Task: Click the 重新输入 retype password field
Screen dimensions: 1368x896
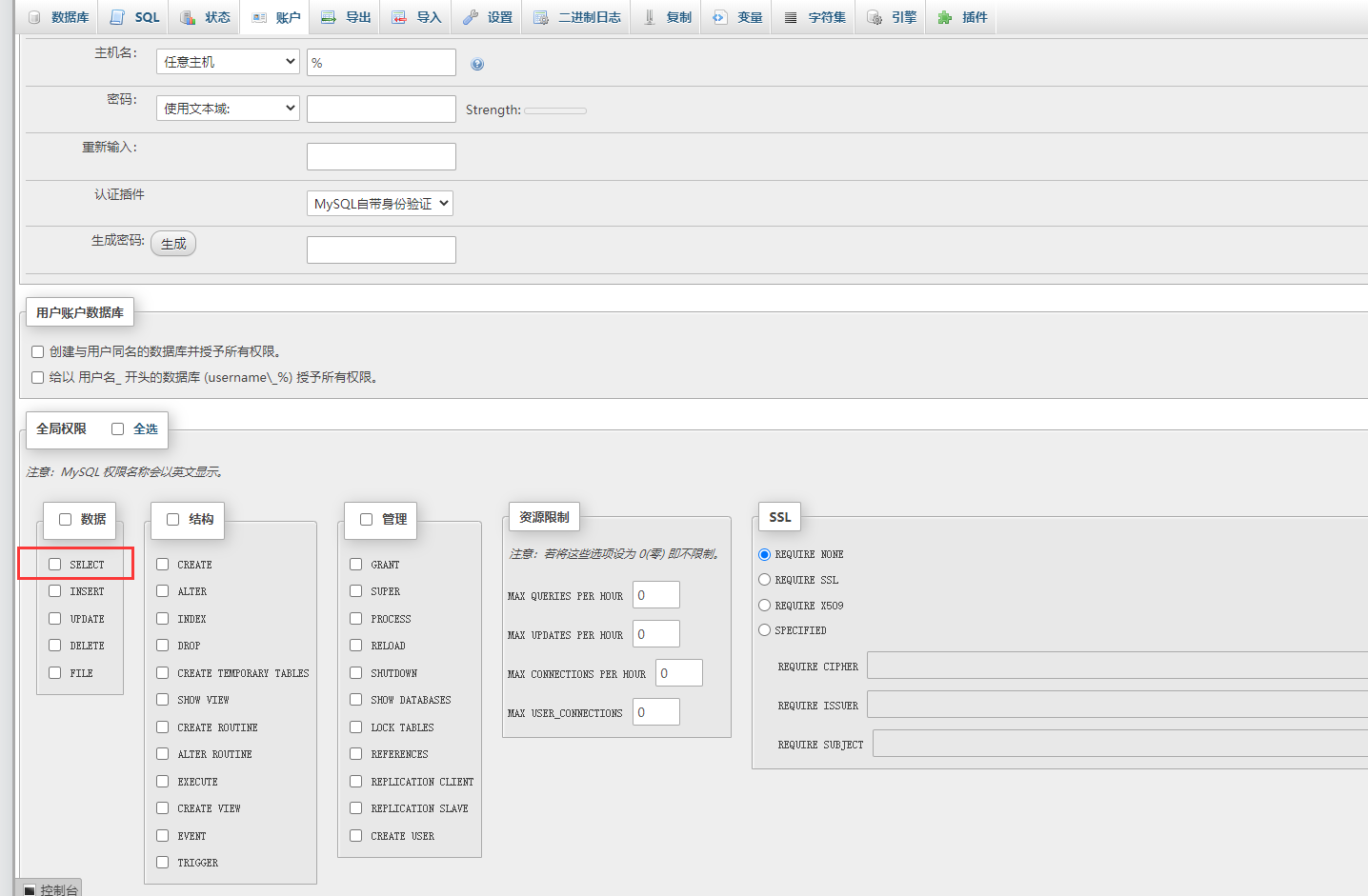Action: [381, 156]
